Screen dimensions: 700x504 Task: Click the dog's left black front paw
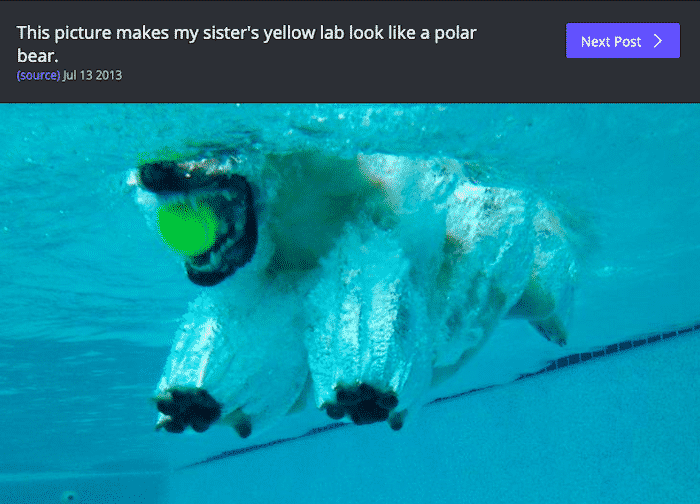click(x=188, y=410)
